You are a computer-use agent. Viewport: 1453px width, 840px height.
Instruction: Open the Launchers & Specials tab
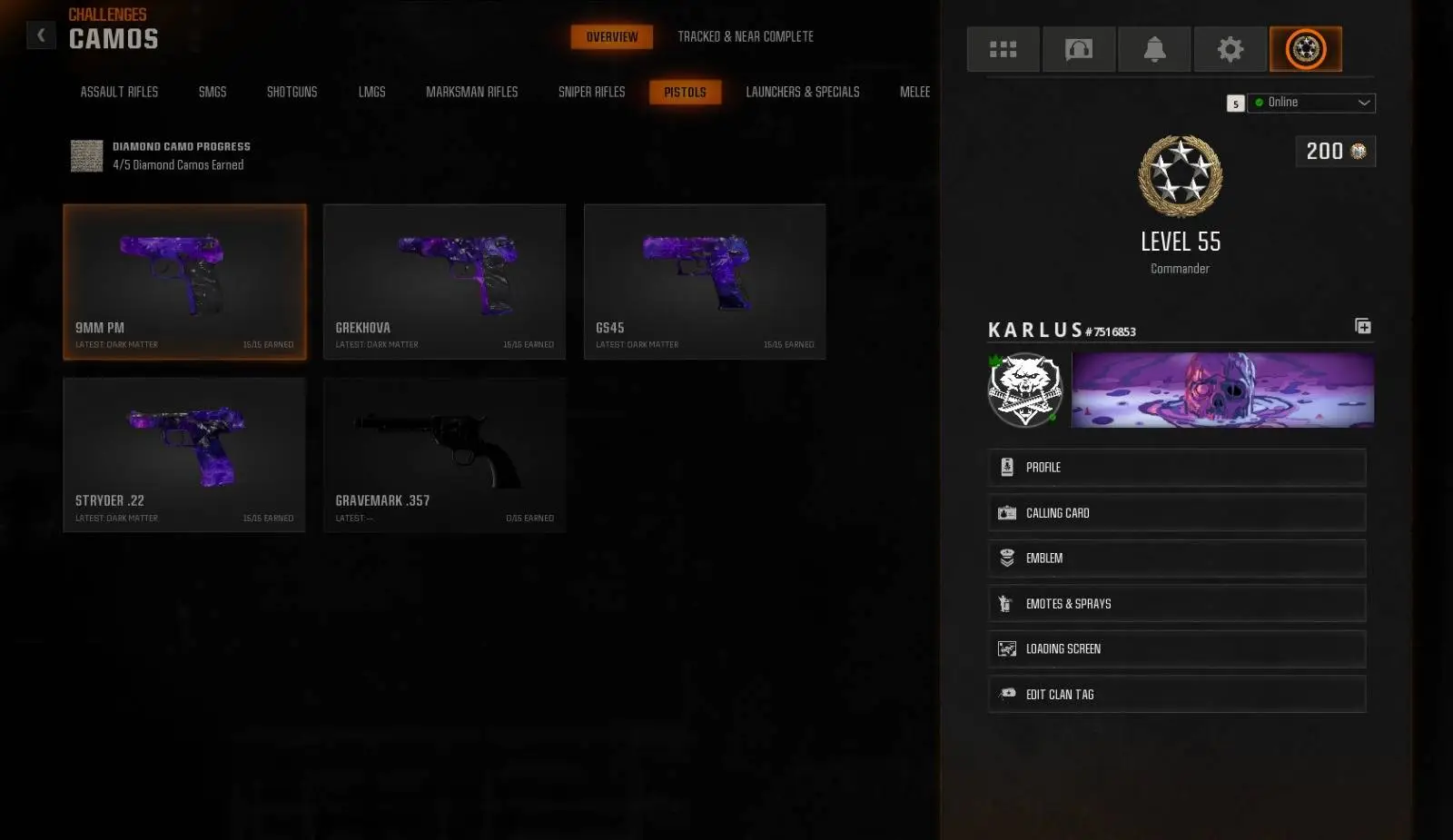[x=803, y=92]
